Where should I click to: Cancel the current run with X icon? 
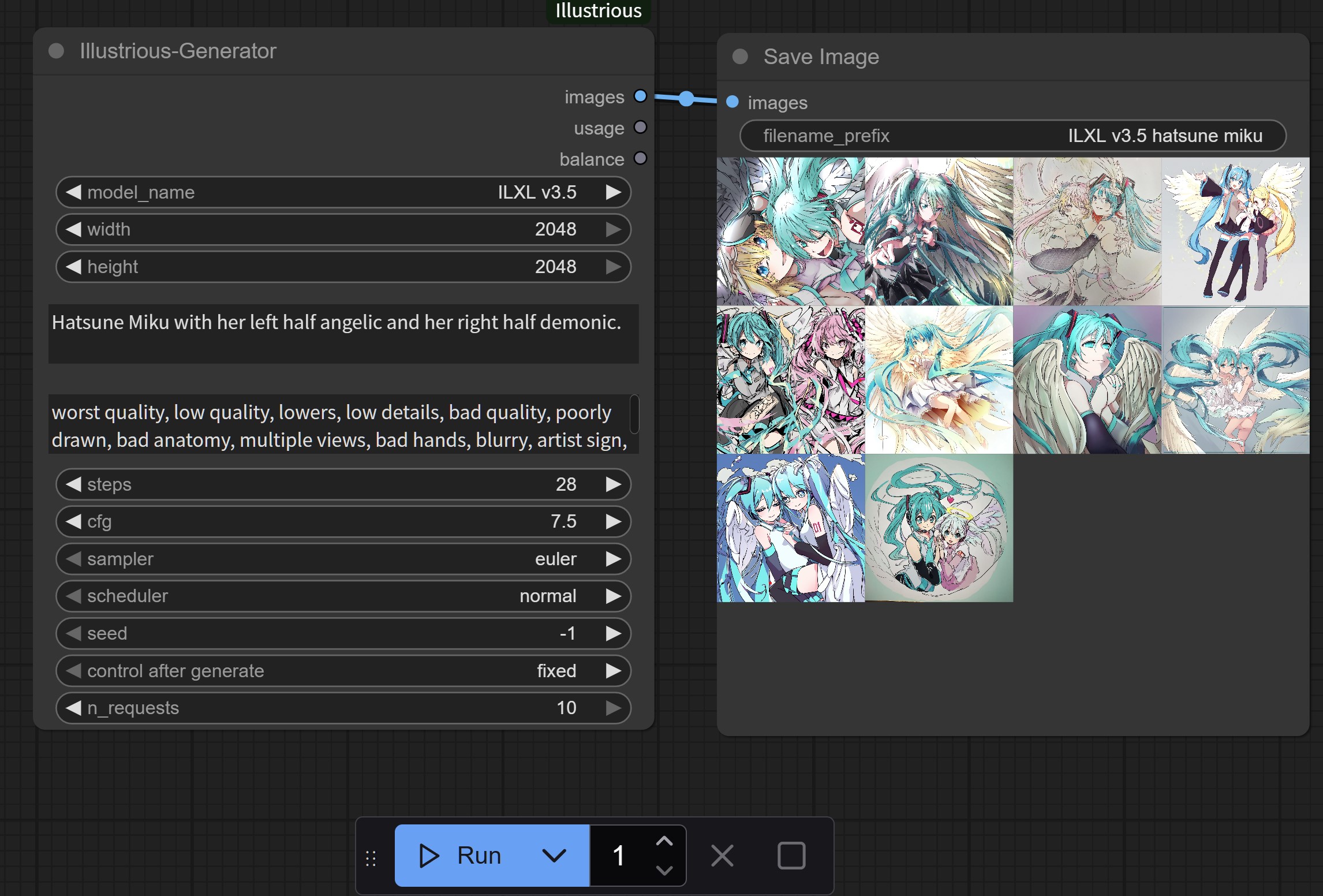point(722,856)
